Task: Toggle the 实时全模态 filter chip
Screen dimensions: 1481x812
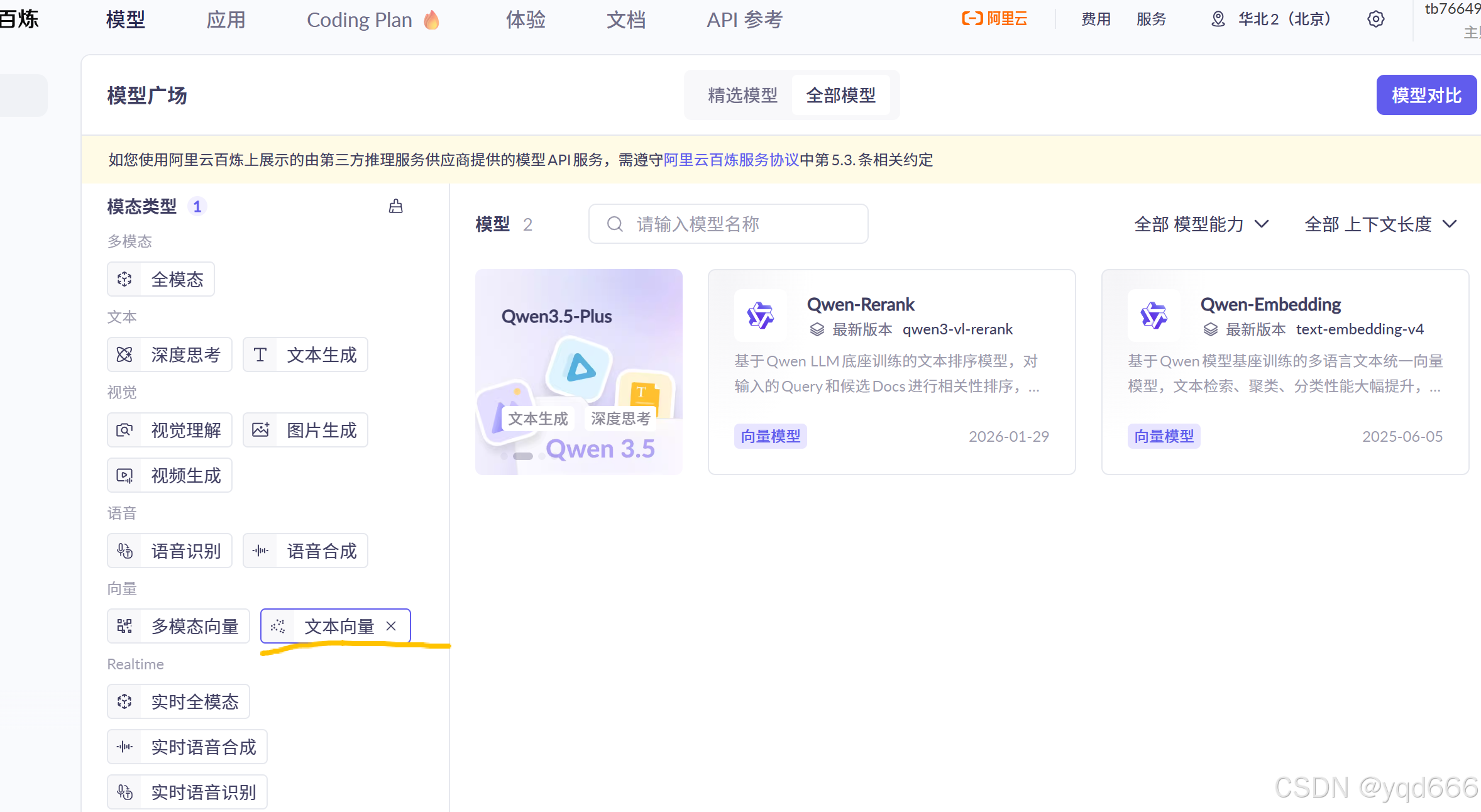Action: [179, 701]
